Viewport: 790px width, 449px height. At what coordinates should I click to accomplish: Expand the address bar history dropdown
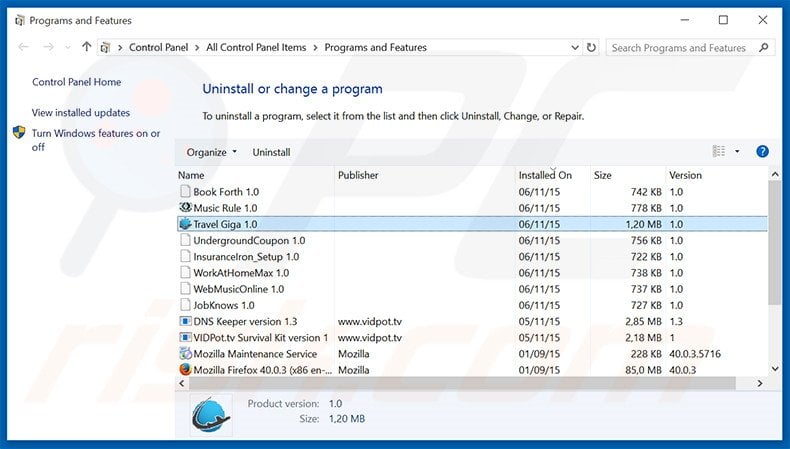574,48
